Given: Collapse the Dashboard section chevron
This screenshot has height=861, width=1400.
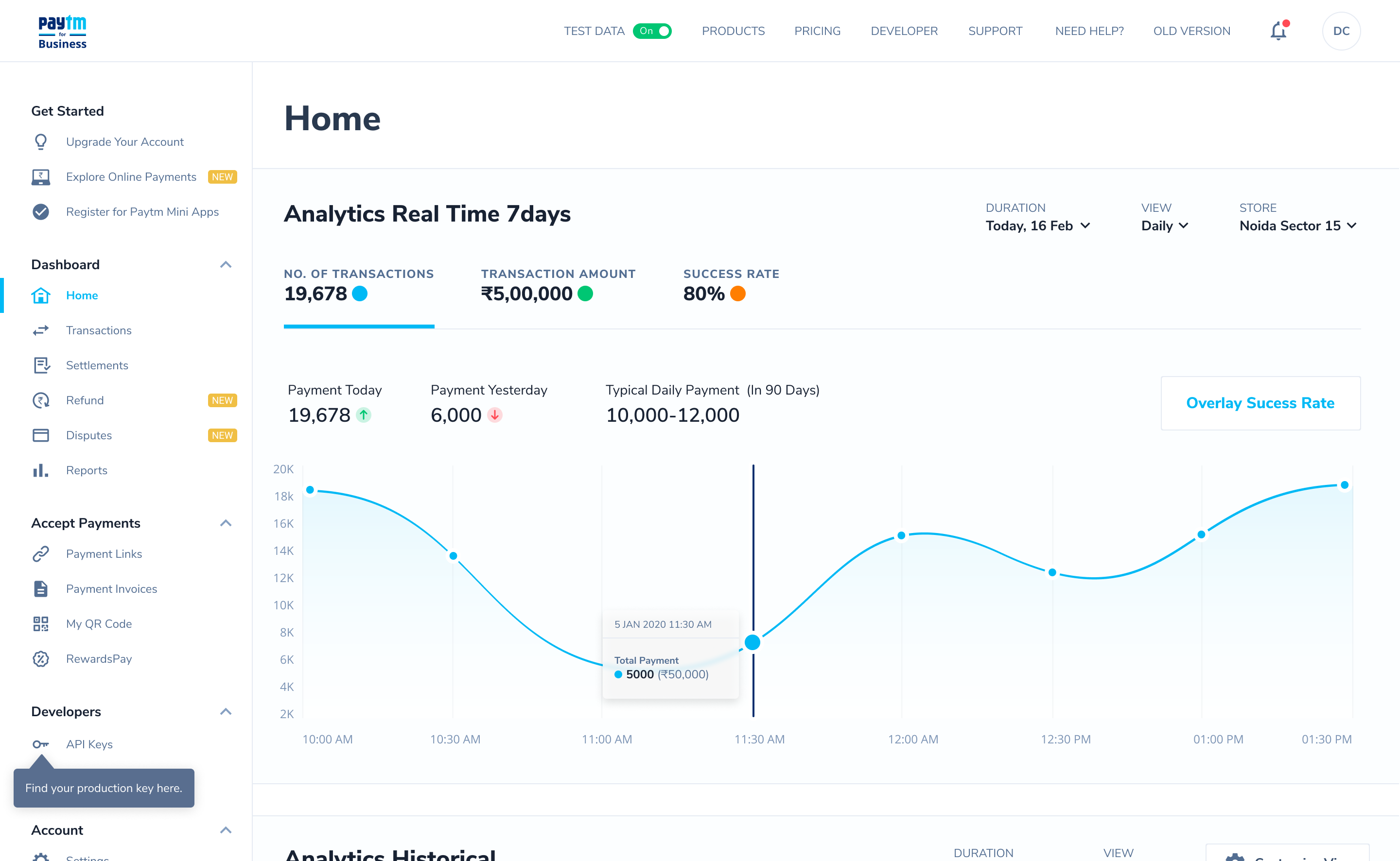Looking at the screenshot, I should coord(226,265).
